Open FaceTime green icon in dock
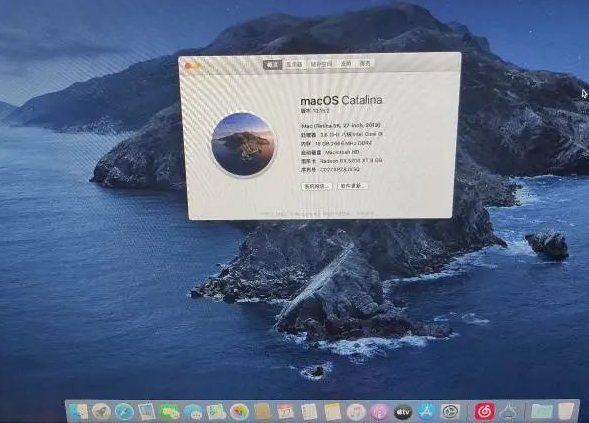589x423 pixels. (169, 412)
